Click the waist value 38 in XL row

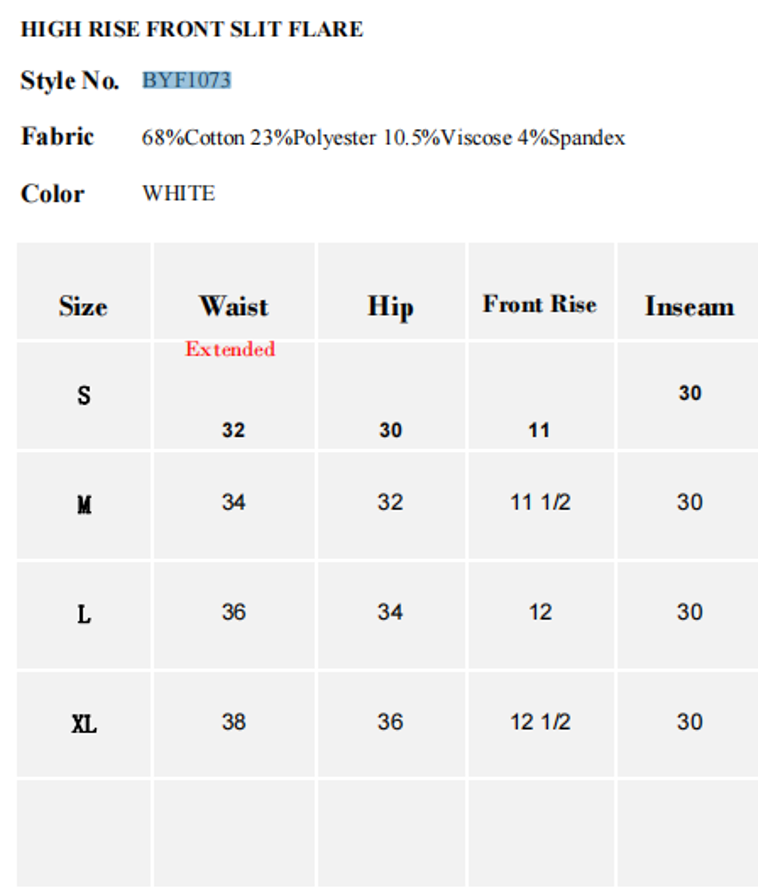point(233,722)
